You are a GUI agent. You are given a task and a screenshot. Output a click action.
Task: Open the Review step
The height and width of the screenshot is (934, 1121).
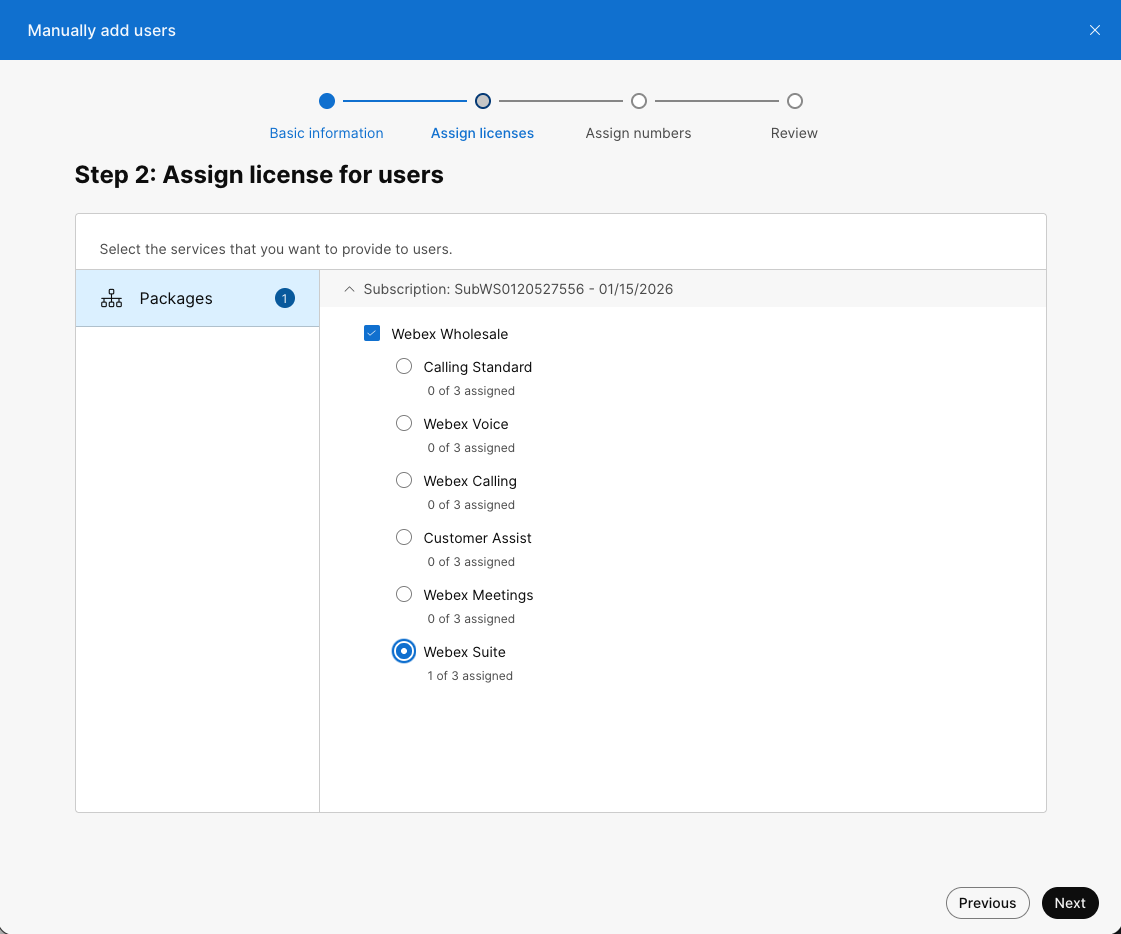pyautogui.click(x=794, y=132)
